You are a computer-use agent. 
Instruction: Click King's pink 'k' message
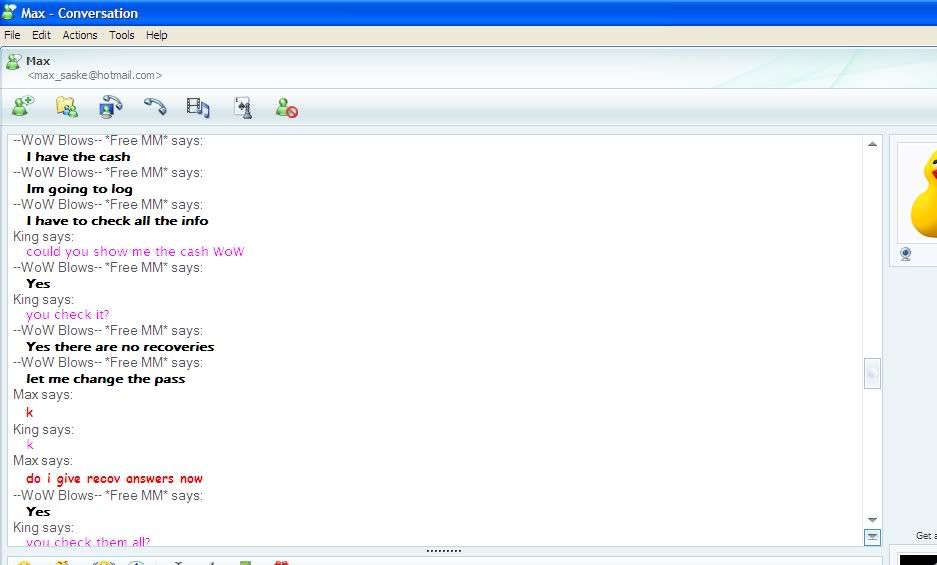30,445
